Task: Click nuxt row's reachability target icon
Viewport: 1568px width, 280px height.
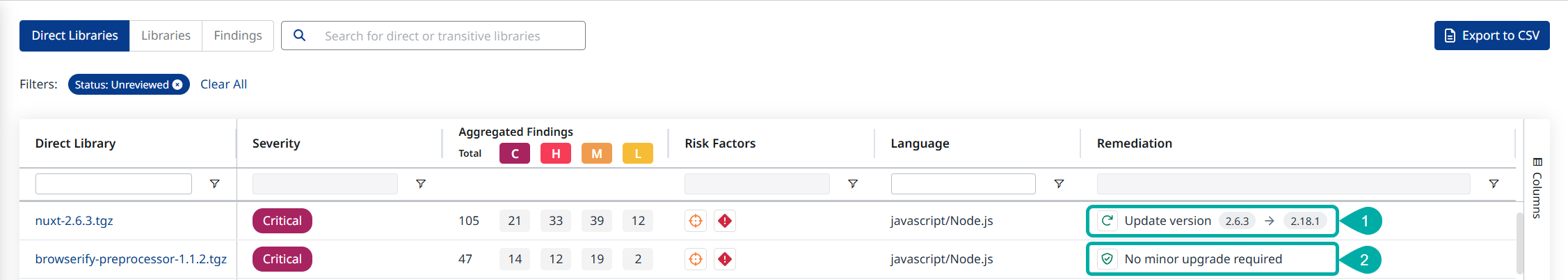Action: [x=696, y=221]
